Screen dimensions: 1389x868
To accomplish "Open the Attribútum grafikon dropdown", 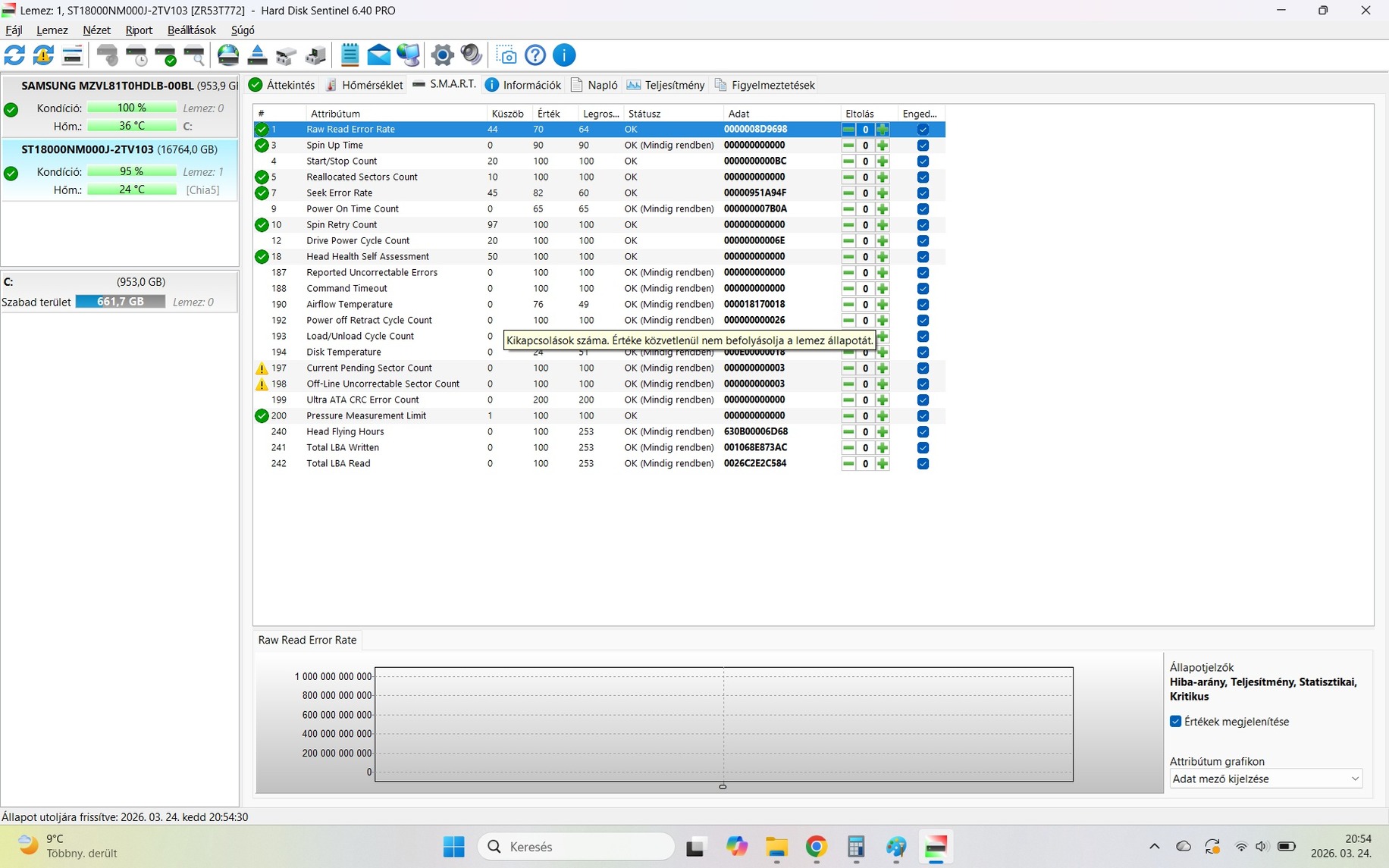I will (x=1265, y=779).
